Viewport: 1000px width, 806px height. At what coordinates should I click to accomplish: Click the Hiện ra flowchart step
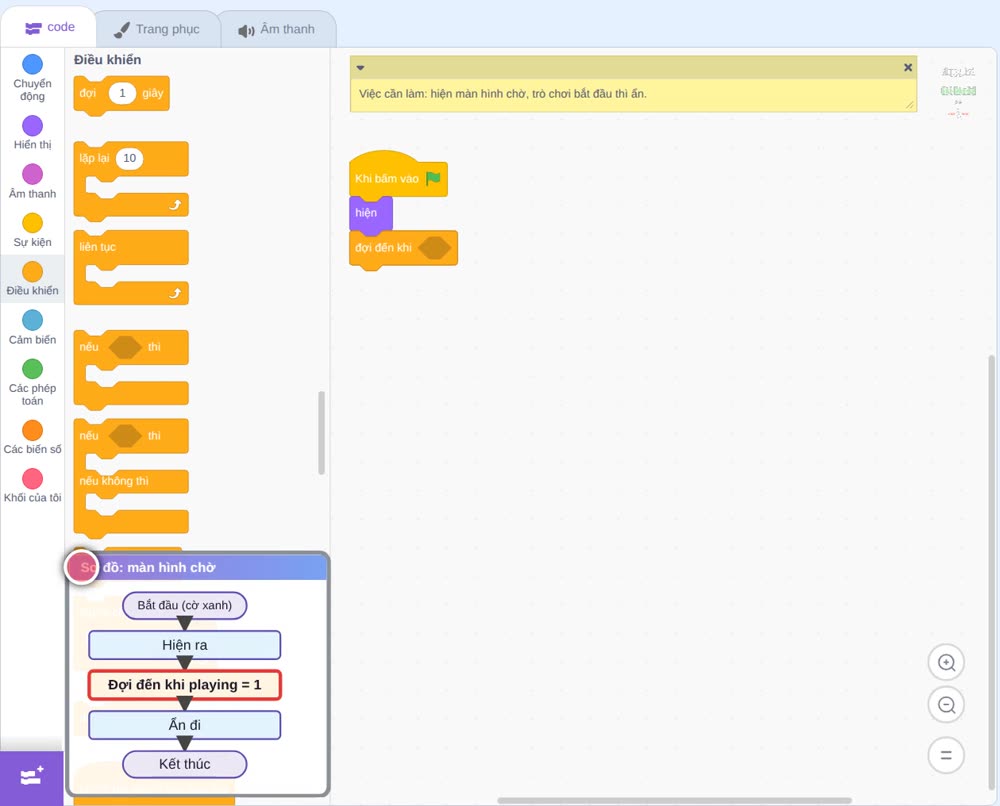pyautogui.click(x=184, y=645)
